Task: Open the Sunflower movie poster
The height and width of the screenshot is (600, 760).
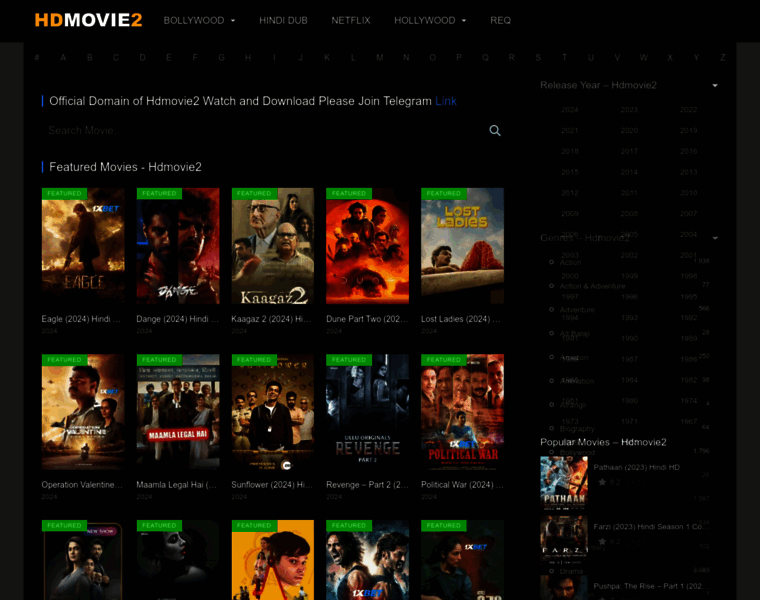Action: click(273, 412)
